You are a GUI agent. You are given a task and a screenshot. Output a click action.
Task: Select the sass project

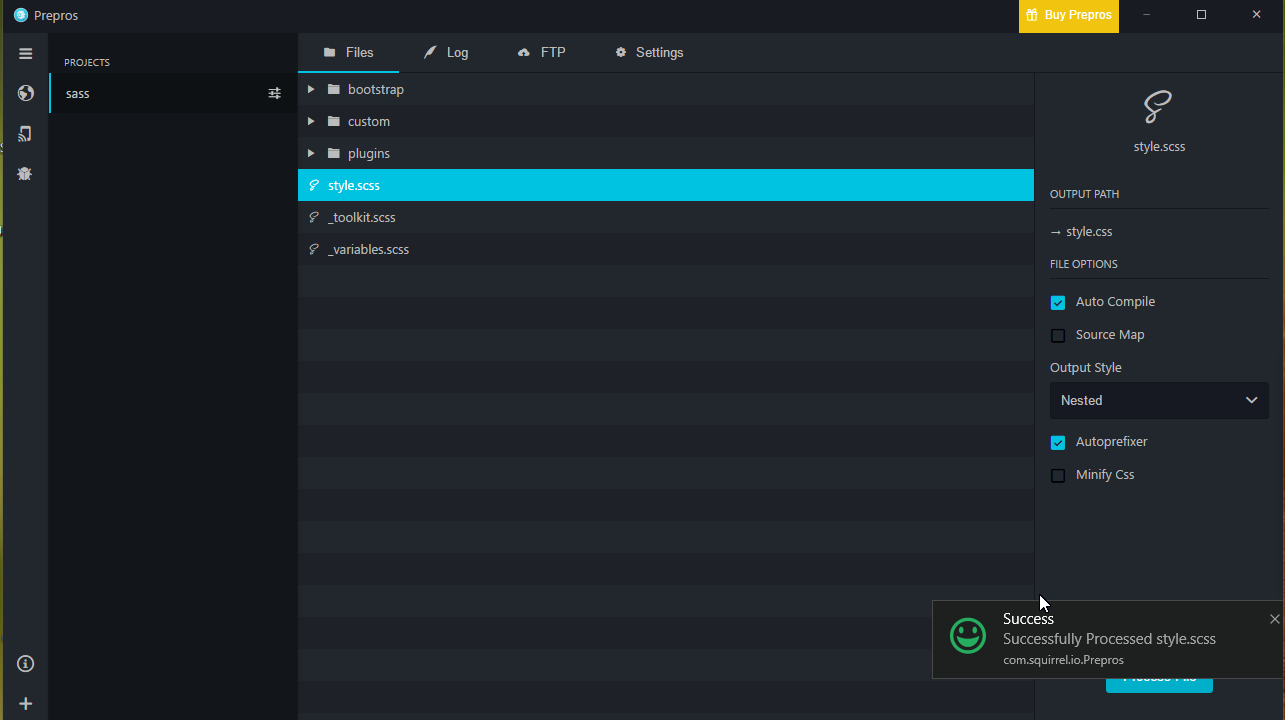click(x=173, y=93)
